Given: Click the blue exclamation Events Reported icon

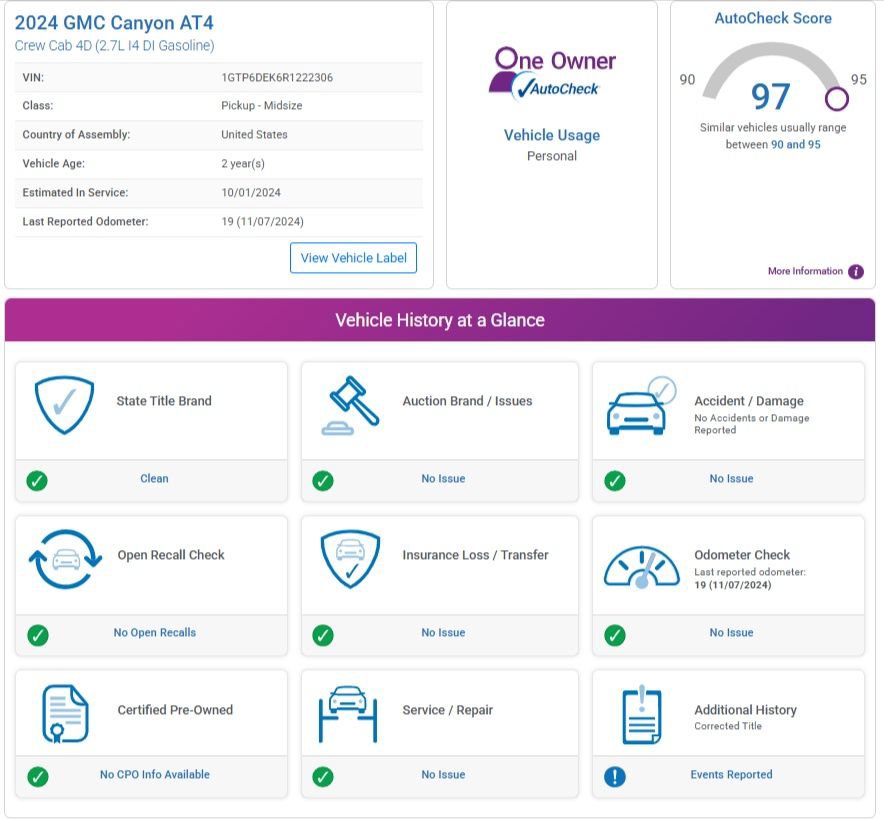Looking at the screenshot, I should (615, 777).
